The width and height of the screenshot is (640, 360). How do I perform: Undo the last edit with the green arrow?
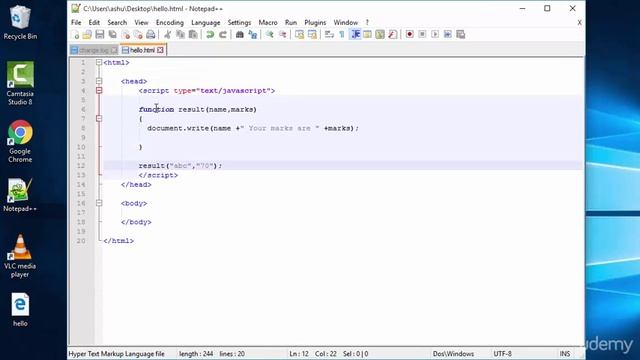click(x=210, y=35)
